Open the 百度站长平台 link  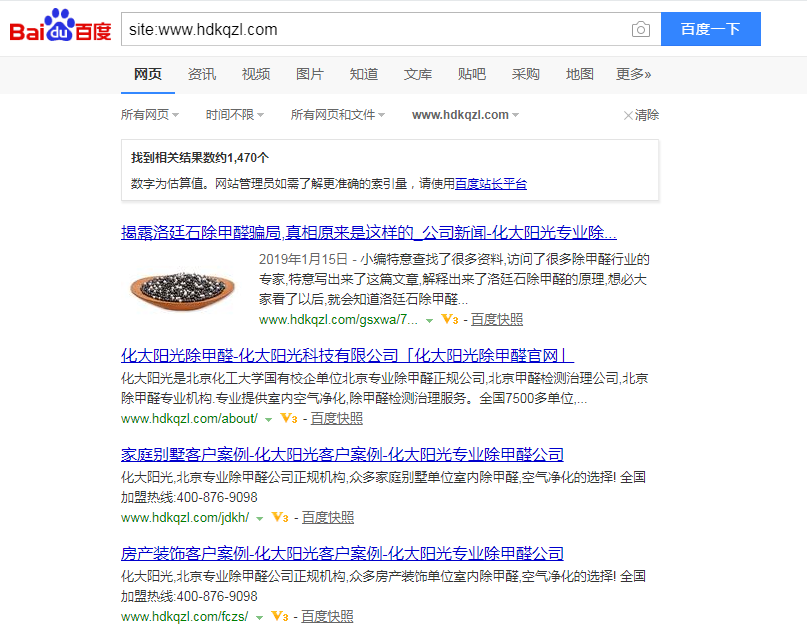(491, 184)
